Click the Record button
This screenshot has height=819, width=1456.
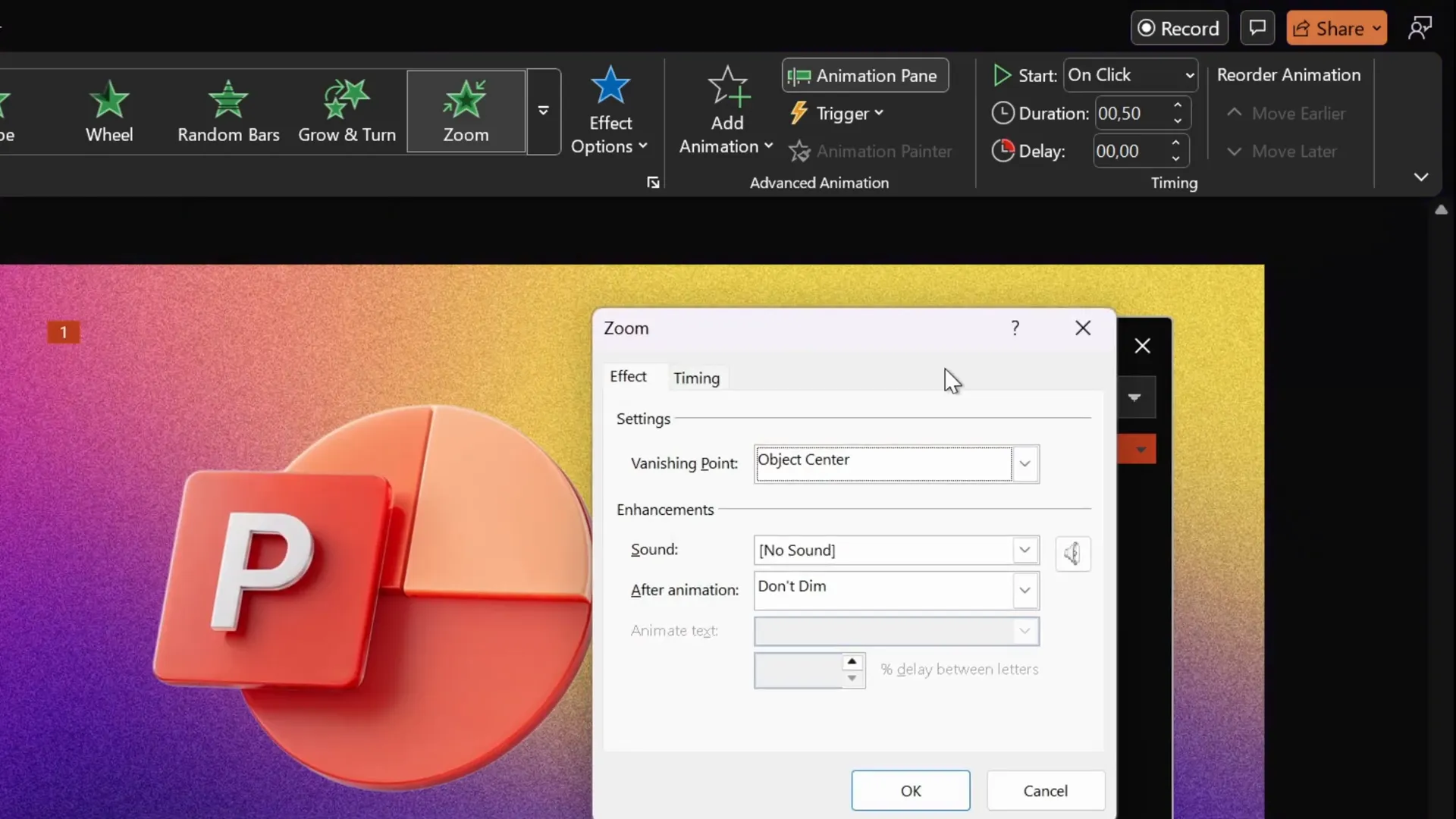(1179, 28)
